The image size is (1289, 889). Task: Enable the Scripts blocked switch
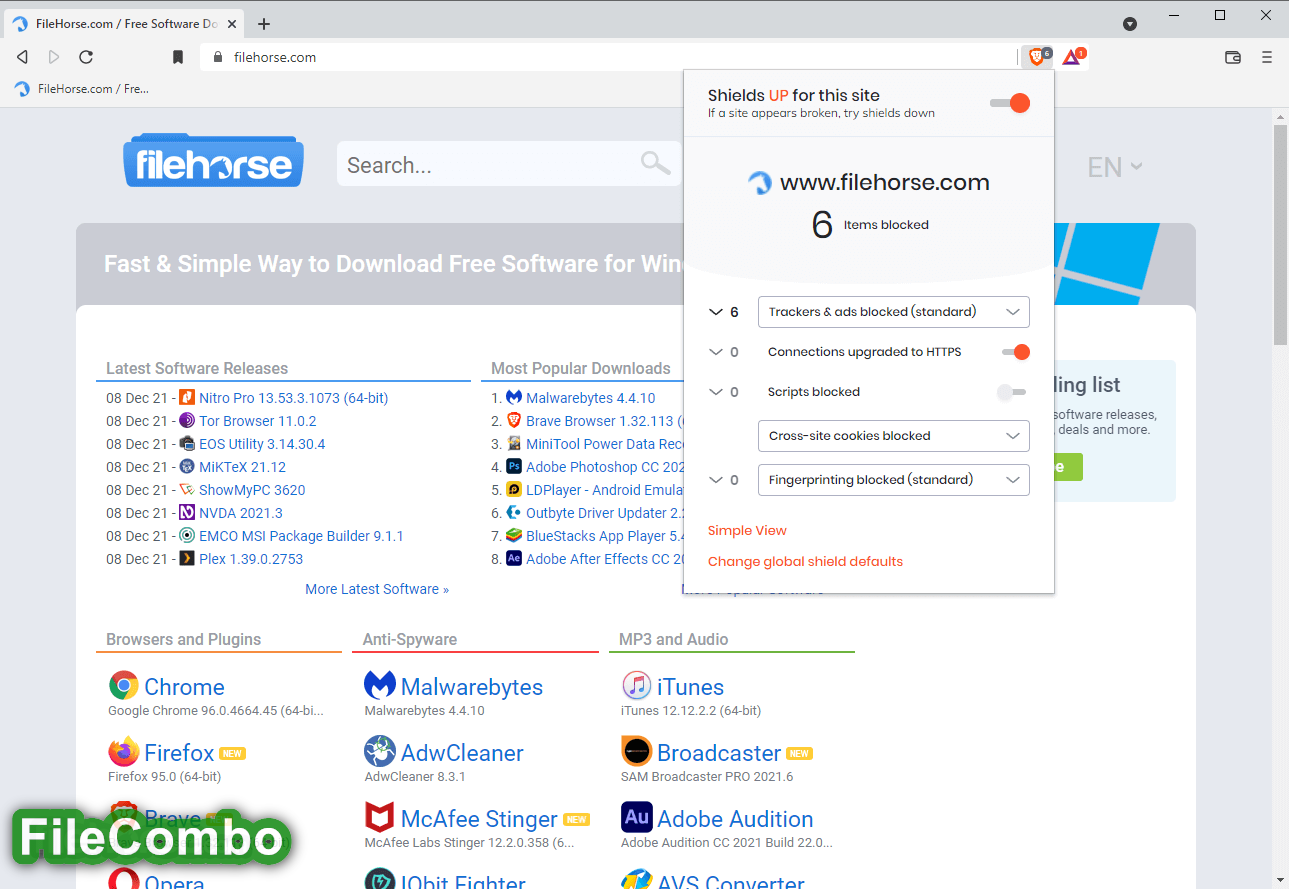[1012, 392]
